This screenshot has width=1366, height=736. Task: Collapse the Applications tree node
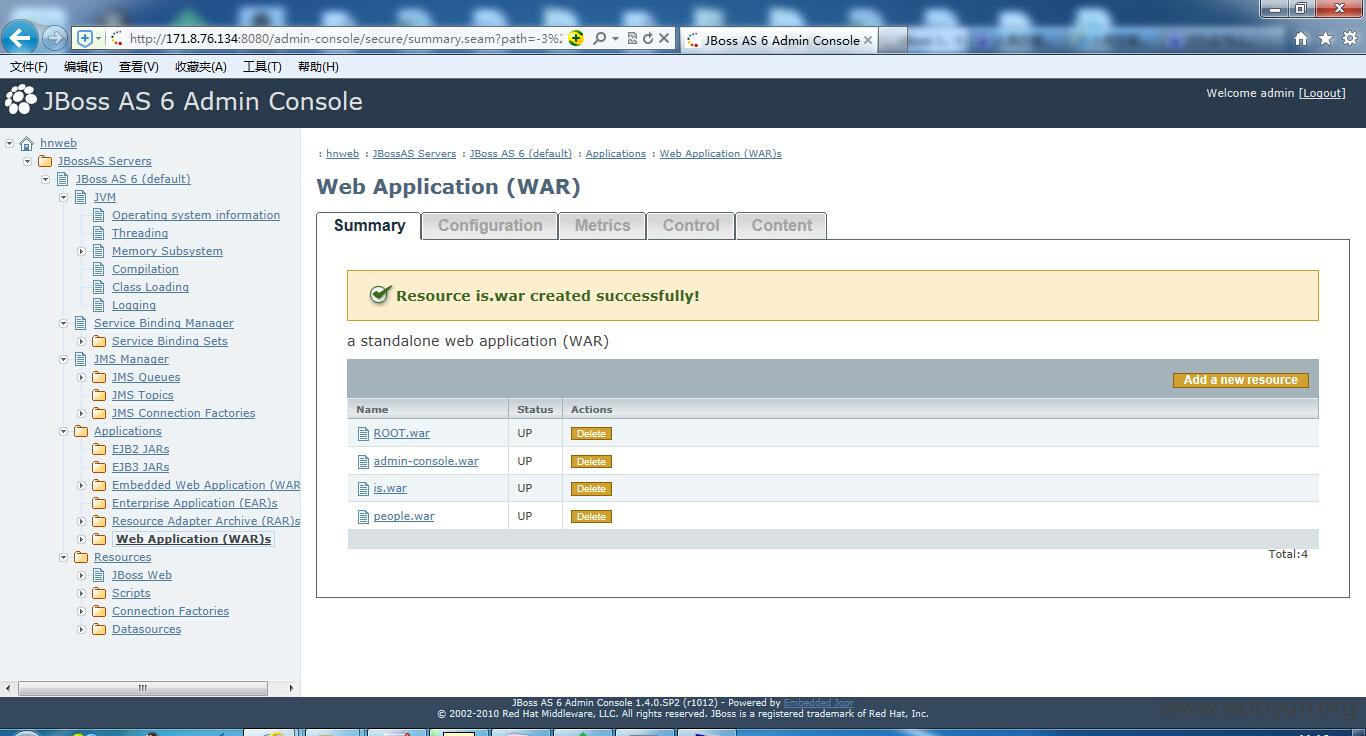[x=64, y=431]
